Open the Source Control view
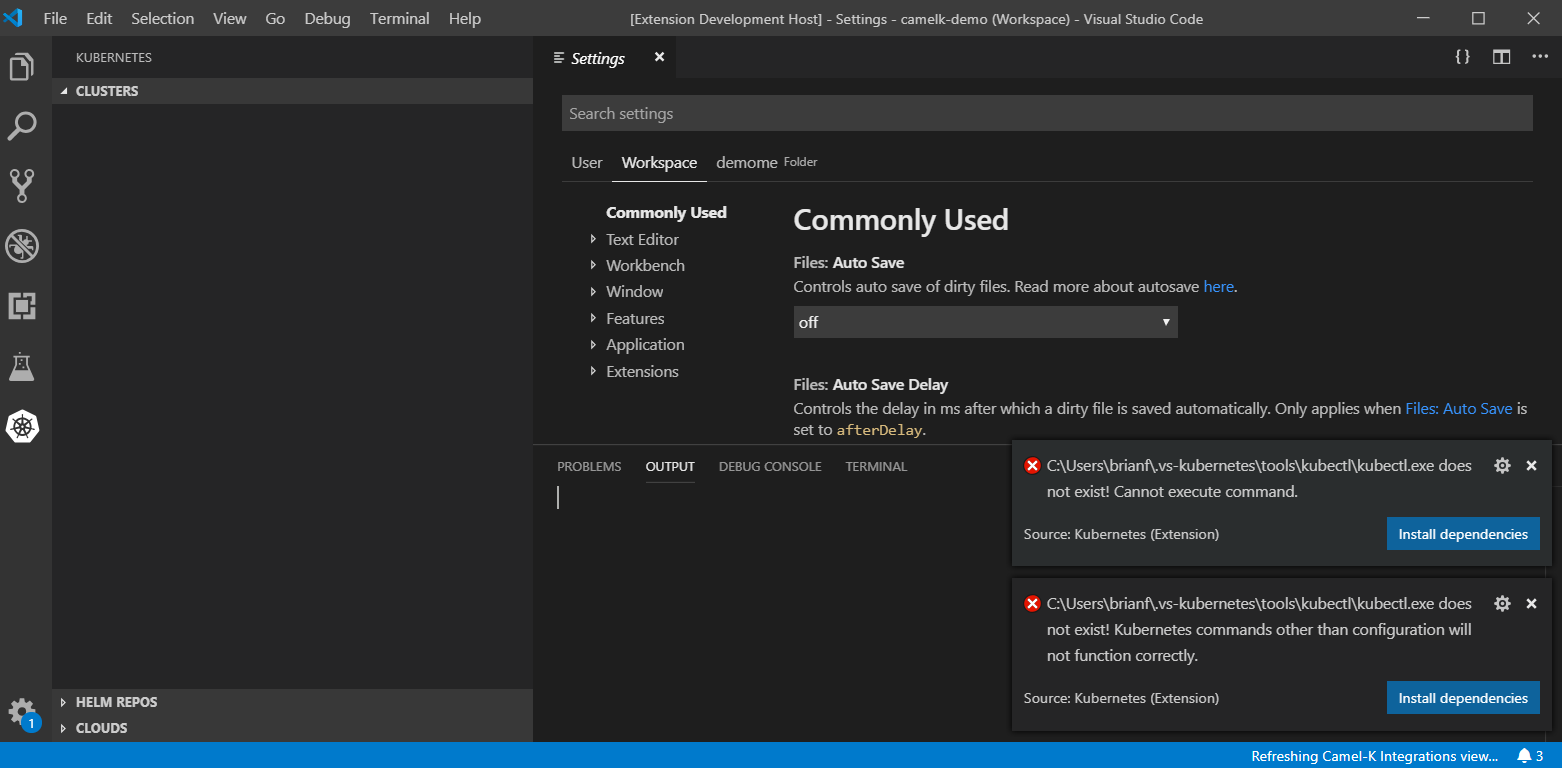1562x768 pixels. (22, 185)
